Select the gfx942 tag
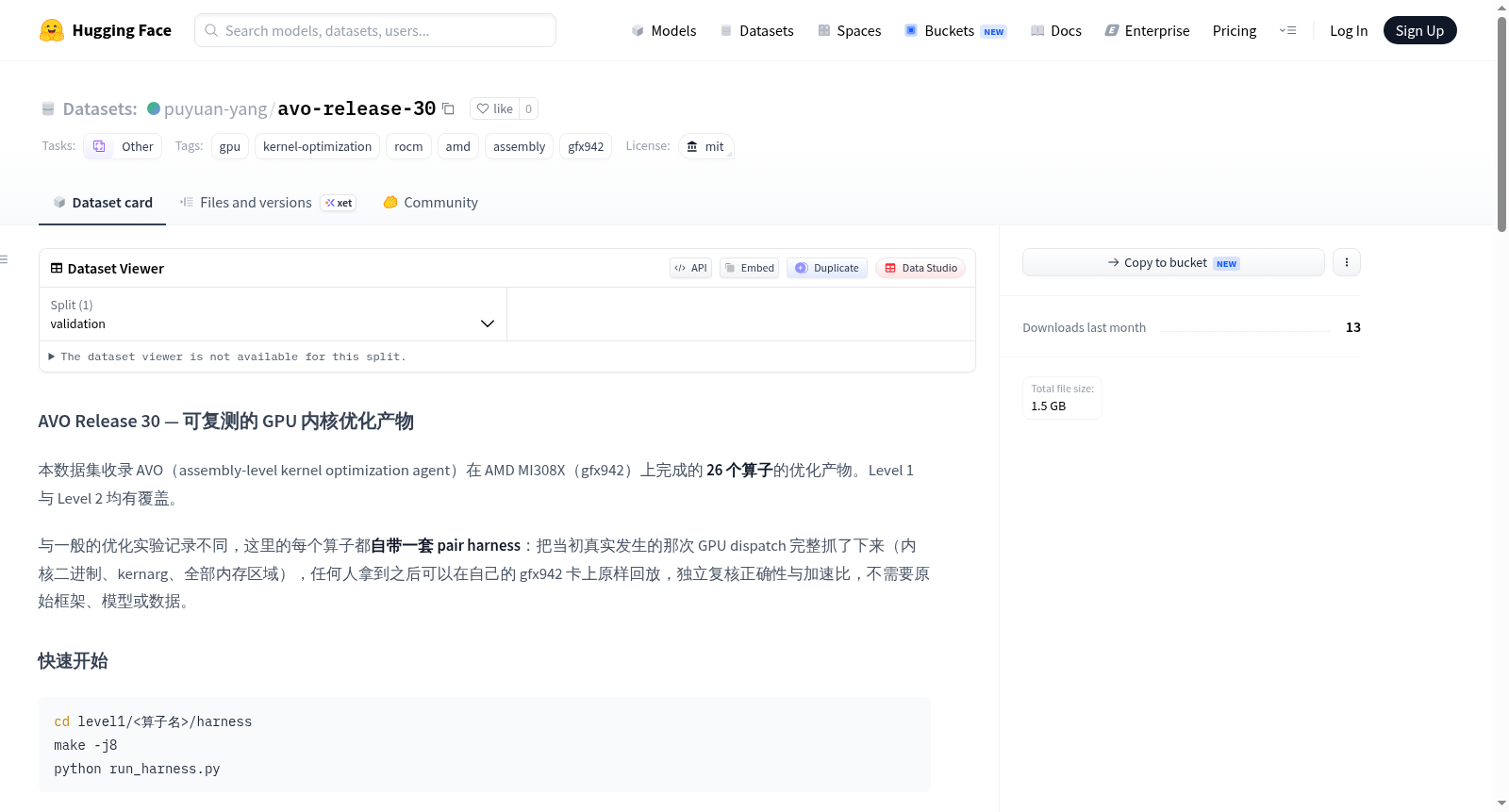Screen dimensions: 1509x812 pyautogui.click(x=586, y=146)
